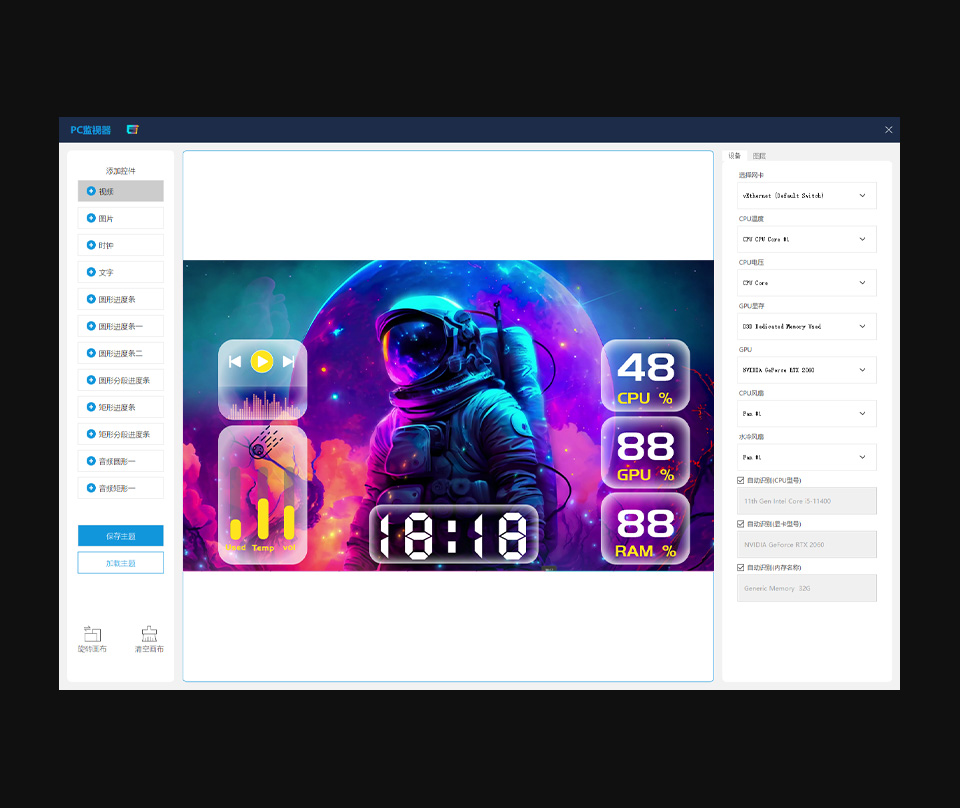
Task: Open the GPU NVIDIA GeForce dropdown
Action: (806, 370)
